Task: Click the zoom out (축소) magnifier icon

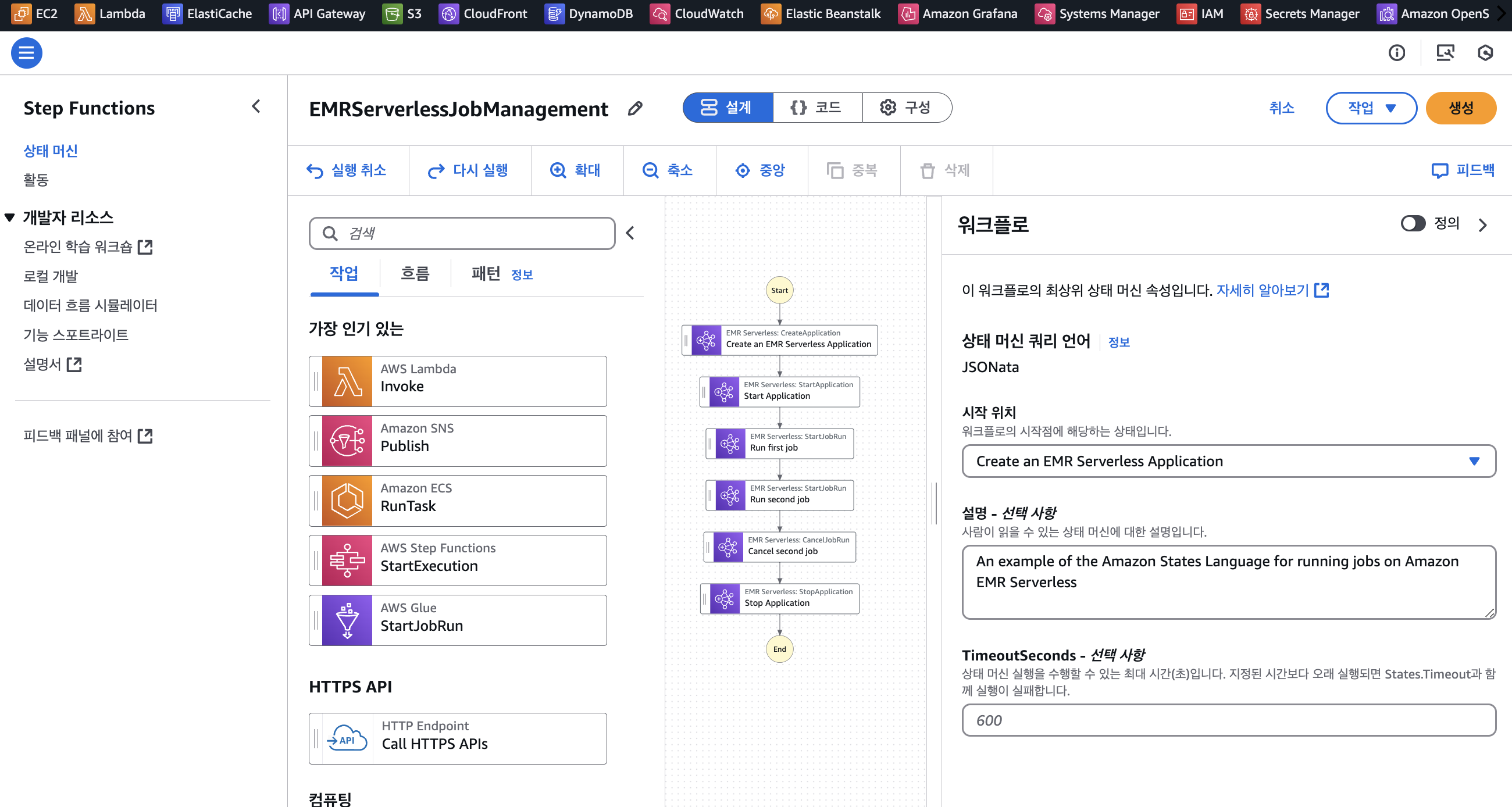Action: tap(650, 170)
